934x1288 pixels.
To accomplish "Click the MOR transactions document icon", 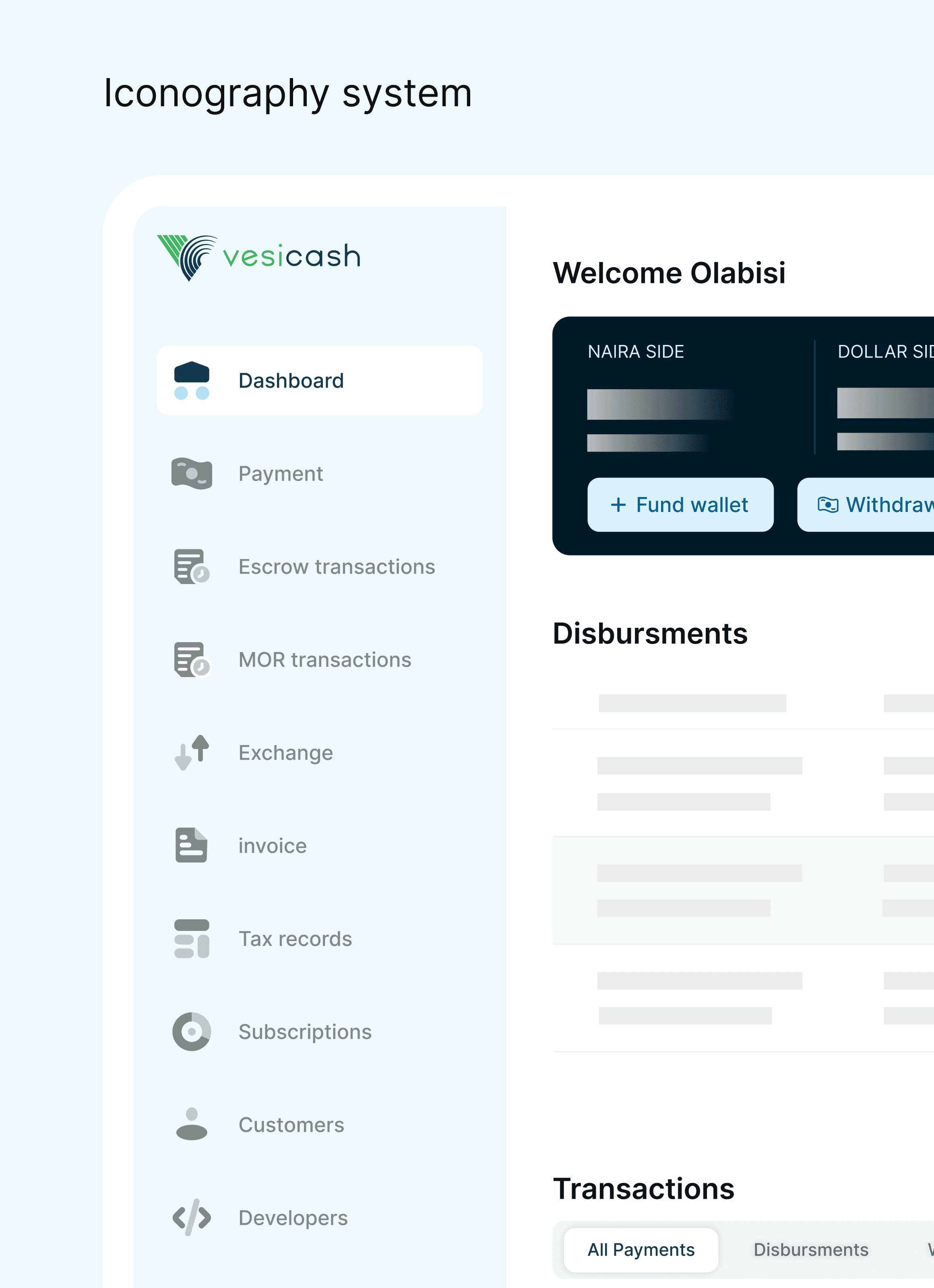I will point(192,659).
